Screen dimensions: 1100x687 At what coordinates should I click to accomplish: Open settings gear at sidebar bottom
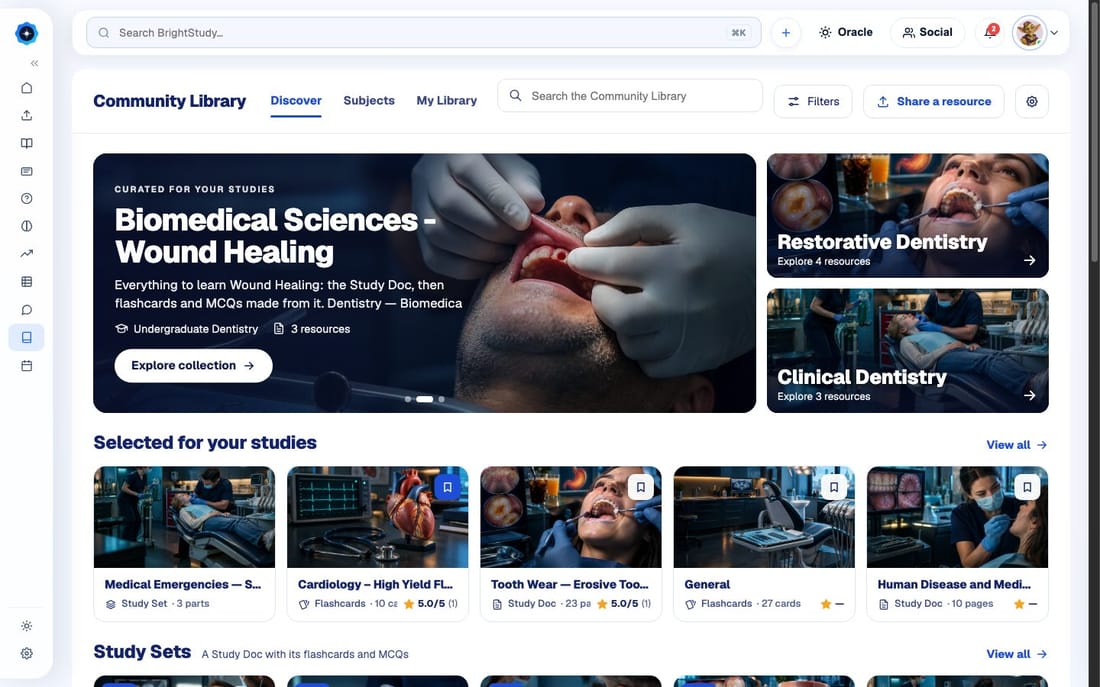tap(27, 653)
